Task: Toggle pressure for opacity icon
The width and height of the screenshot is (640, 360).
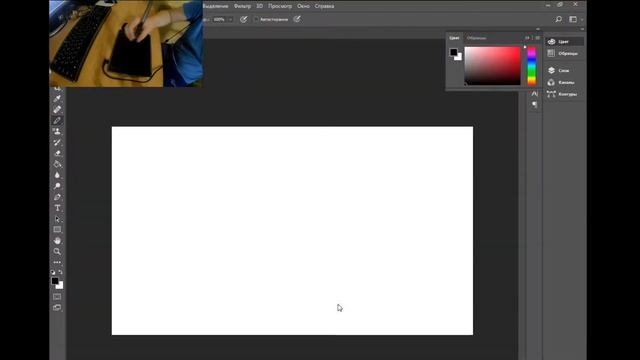Action: point(244,19)
